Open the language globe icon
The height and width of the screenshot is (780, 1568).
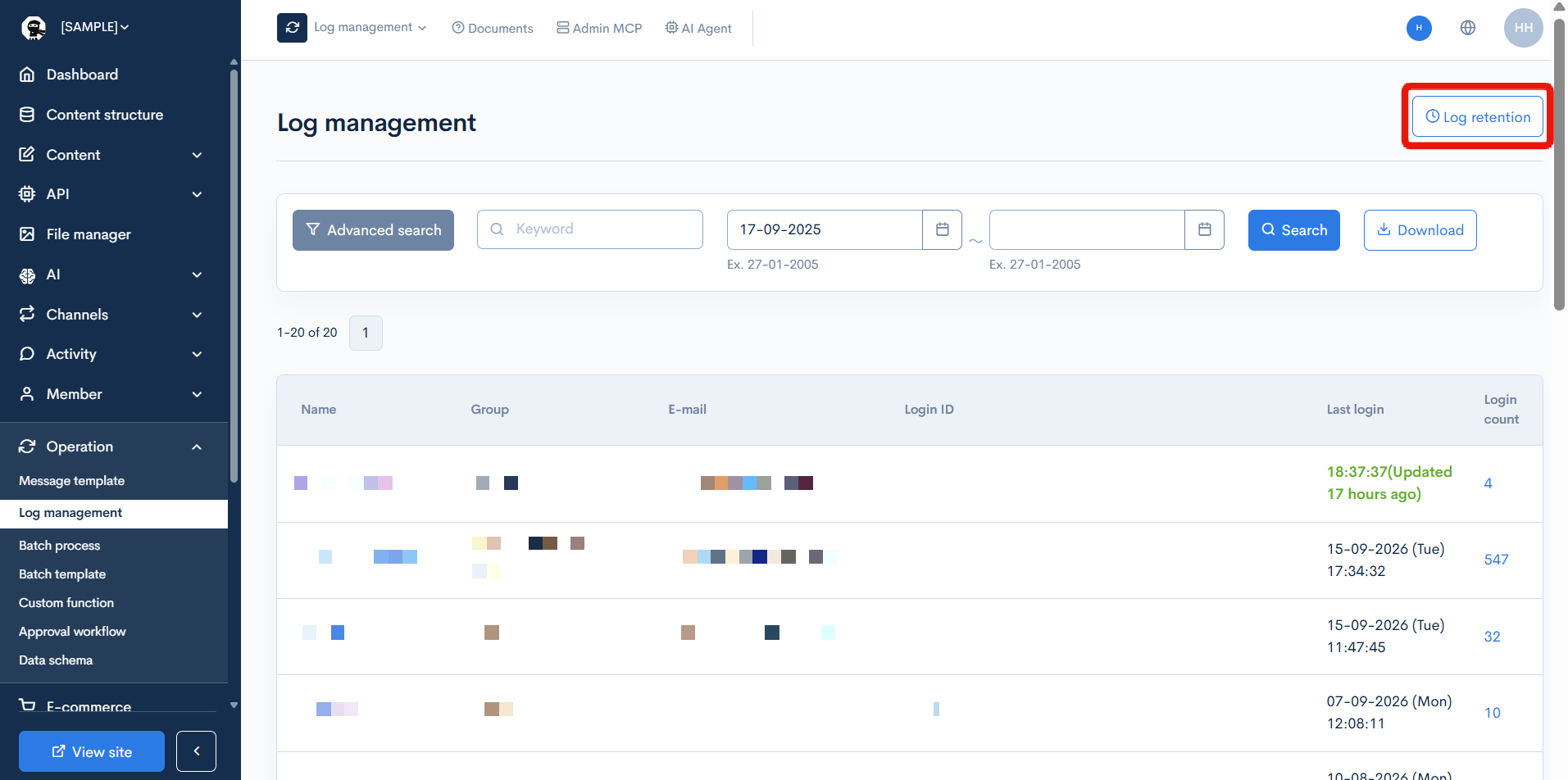point(1468,28)
